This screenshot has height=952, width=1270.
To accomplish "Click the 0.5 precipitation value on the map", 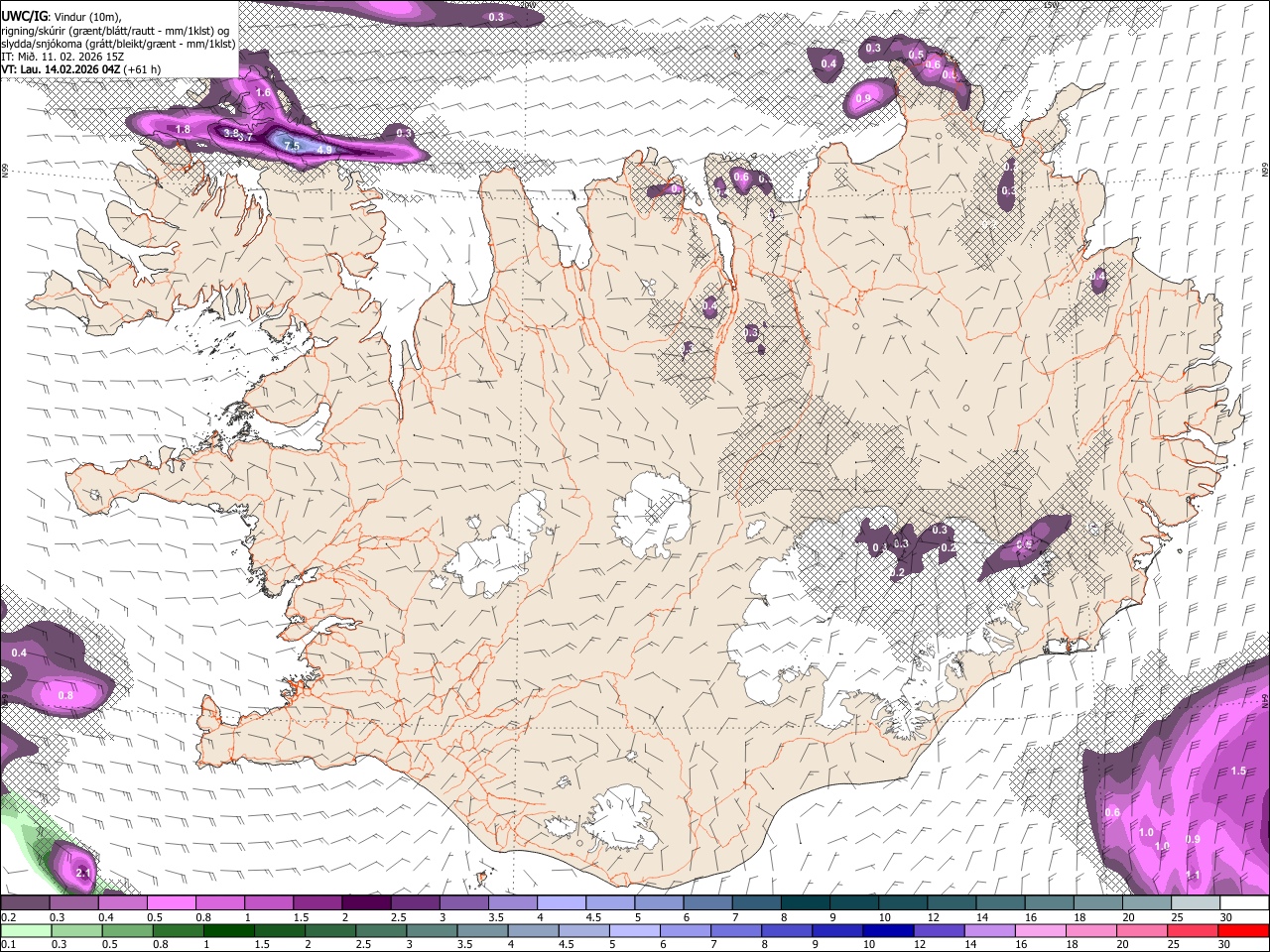I will 916,55.
